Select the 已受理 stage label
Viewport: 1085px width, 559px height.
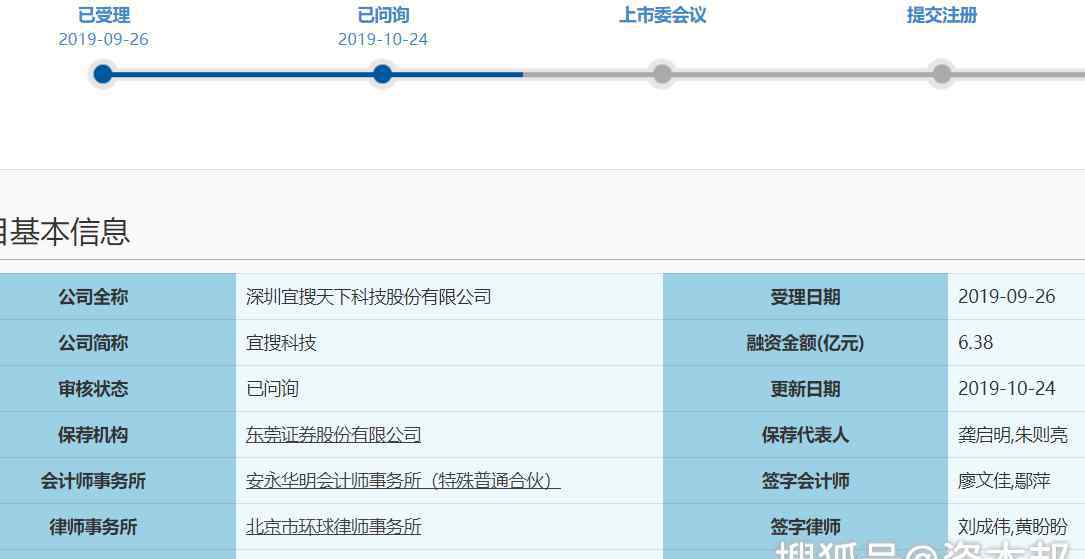point(104,15)
